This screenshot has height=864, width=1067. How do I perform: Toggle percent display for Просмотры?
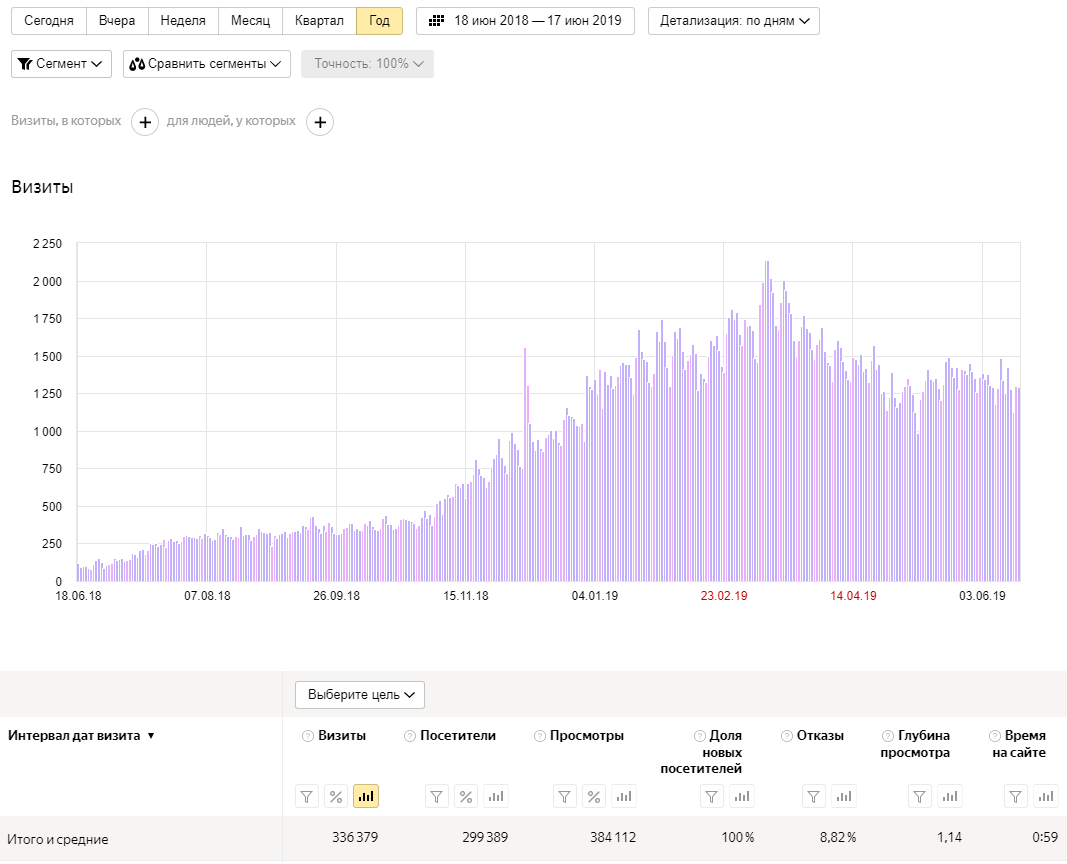point(594,797)
